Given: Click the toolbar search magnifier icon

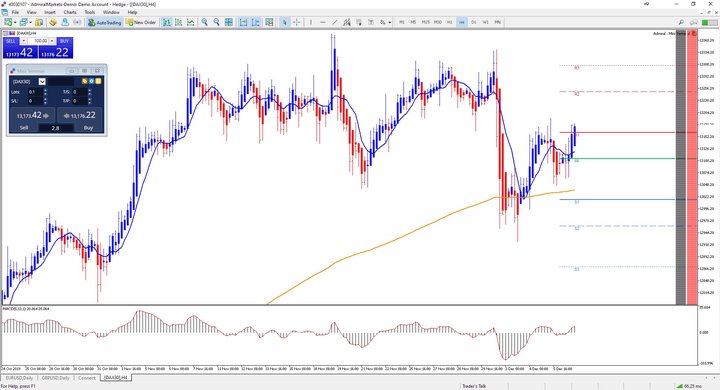Looking at the screenshot, I should [x=681, y=22].
